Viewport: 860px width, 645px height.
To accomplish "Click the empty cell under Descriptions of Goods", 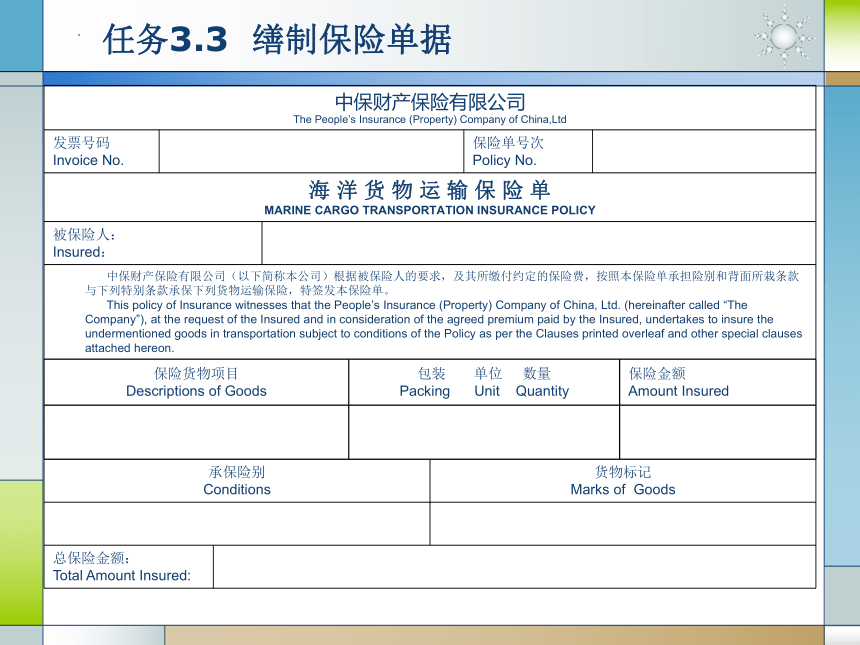I will (x=196, y=432).
